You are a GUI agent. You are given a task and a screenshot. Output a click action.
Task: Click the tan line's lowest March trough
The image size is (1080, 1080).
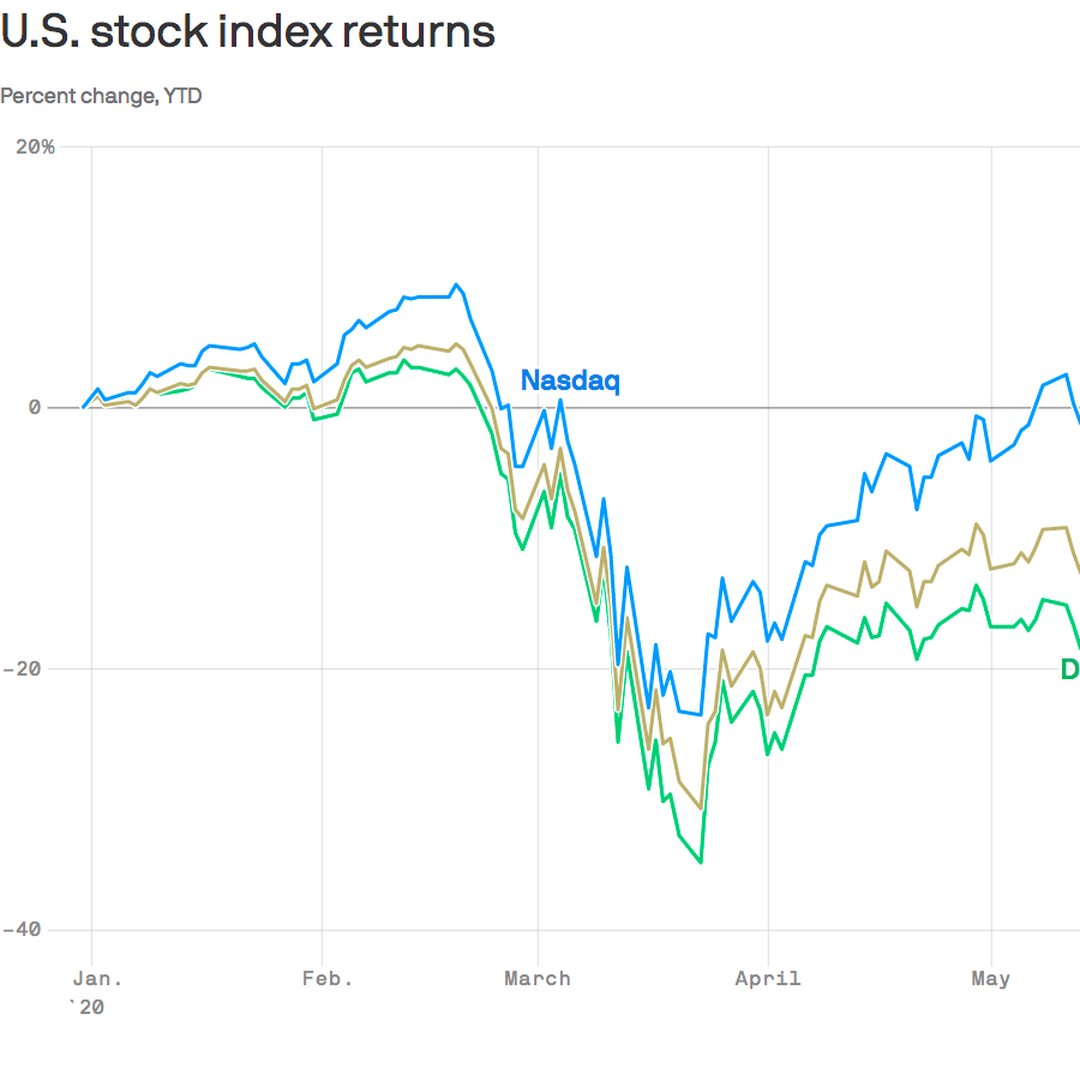[701, 809]
